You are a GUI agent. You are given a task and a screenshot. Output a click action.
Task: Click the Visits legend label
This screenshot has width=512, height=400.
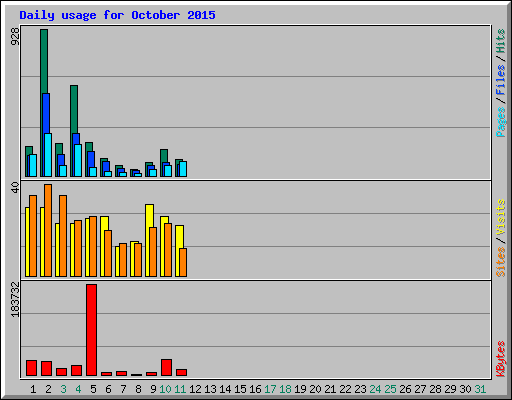(x=500, y=217)
